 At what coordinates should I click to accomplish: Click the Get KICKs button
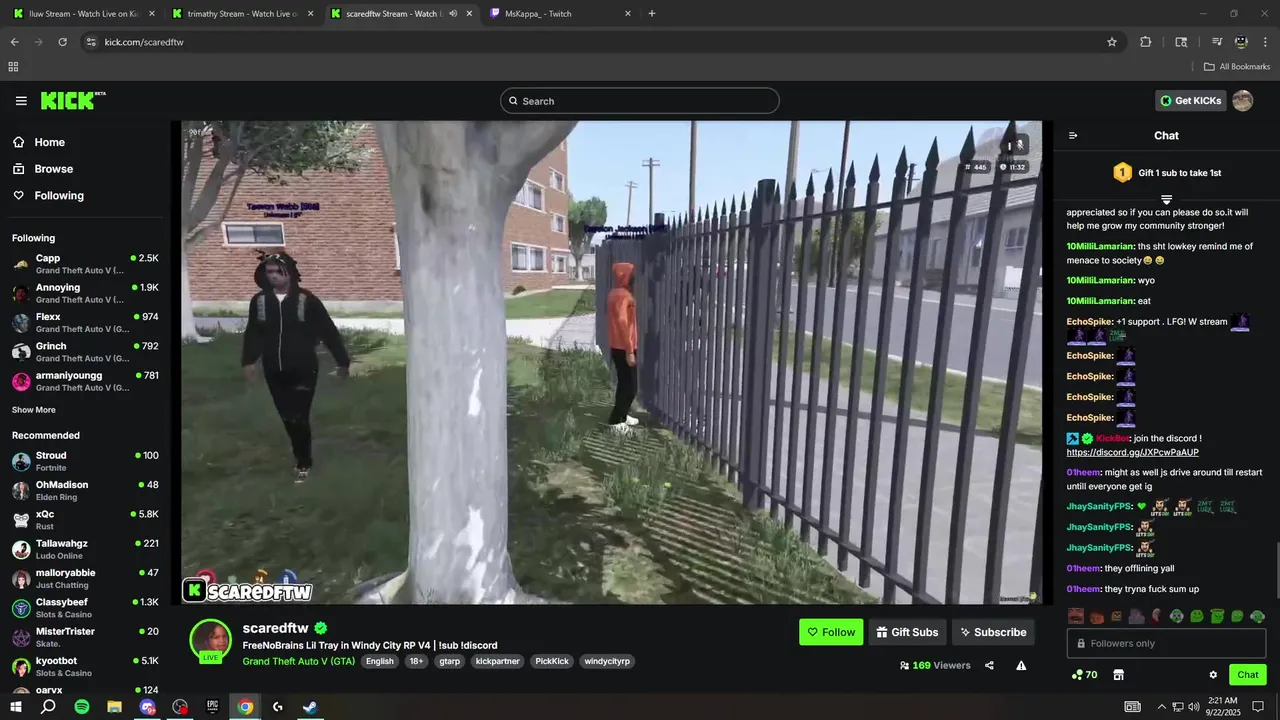[1190, 100]
